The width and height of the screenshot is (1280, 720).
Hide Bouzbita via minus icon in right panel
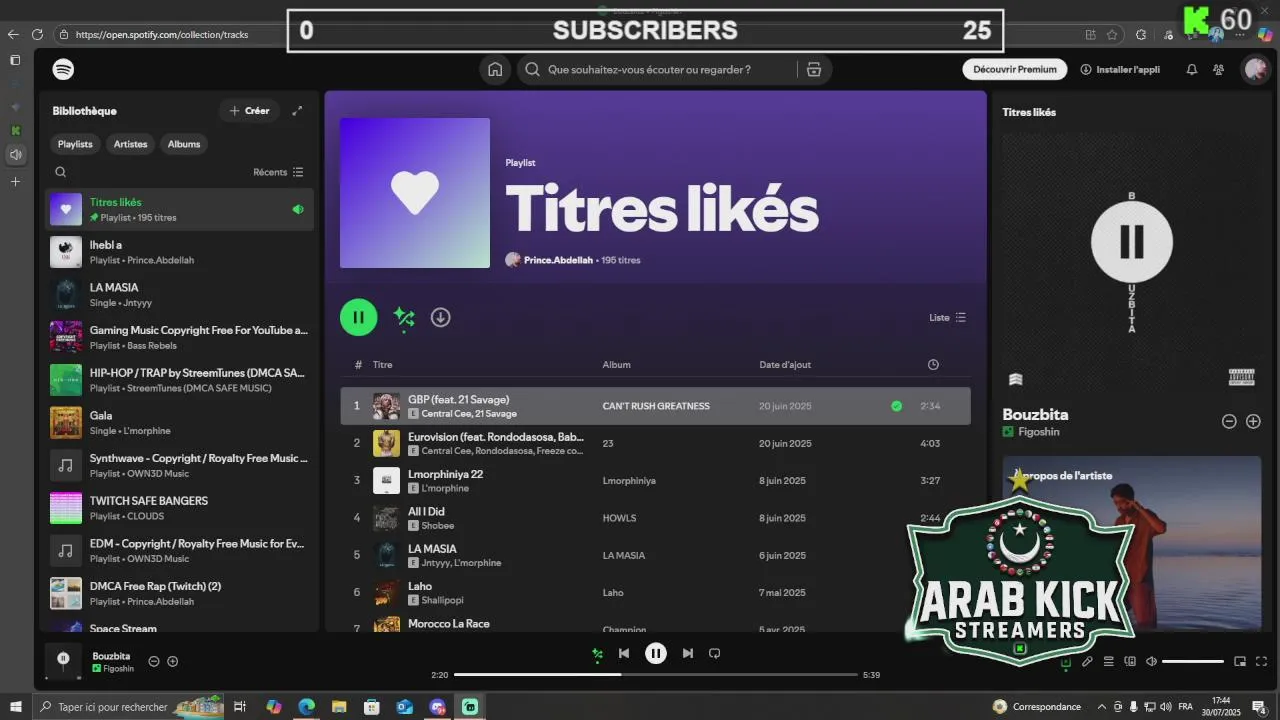pyautogui.click(x=1229, y=422)
